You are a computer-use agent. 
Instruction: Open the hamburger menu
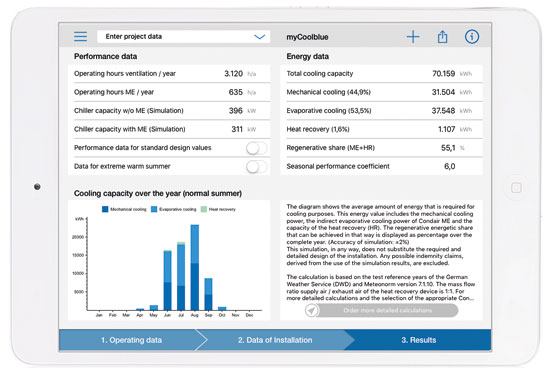80,36
